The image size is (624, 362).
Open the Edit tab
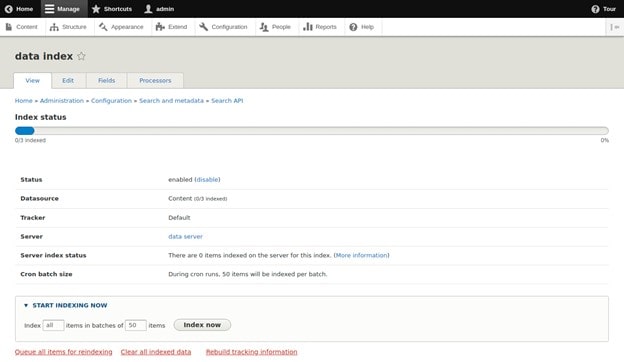(x=68, y=80)
